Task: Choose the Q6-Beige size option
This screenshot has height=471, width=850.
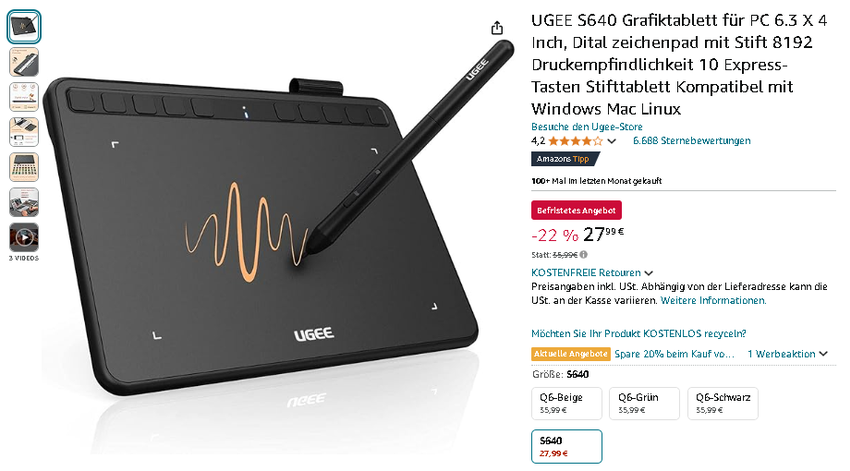Action: pos(566,403)
